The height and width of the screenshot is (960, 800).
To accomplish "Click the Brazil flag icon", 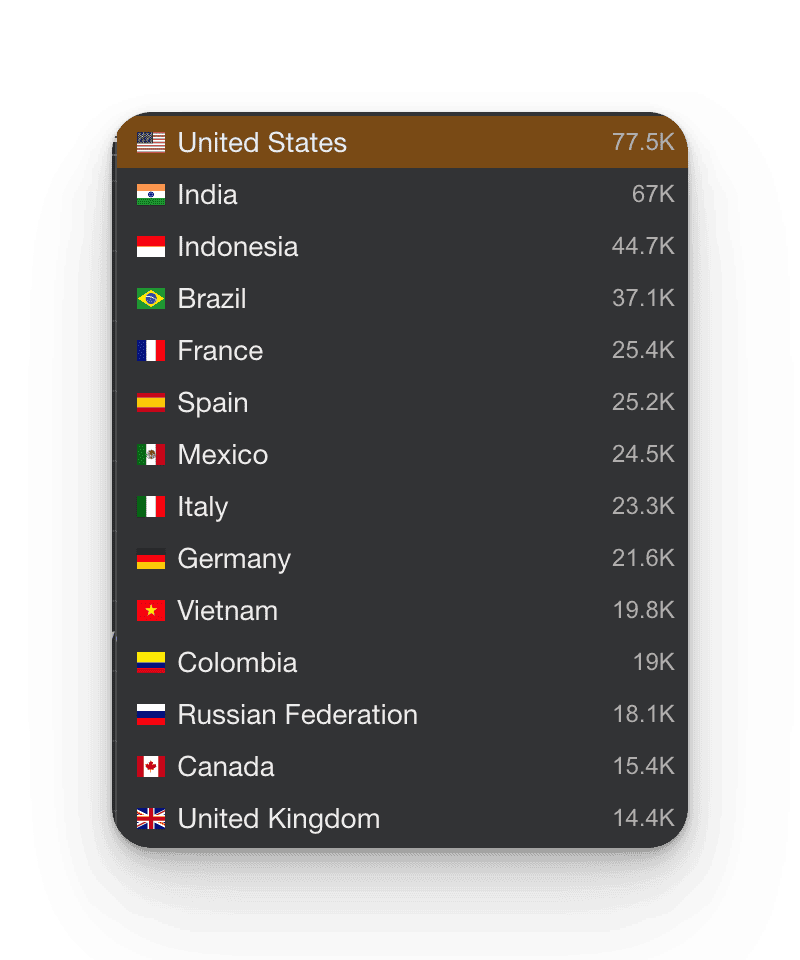I will [x=151, y=298].
